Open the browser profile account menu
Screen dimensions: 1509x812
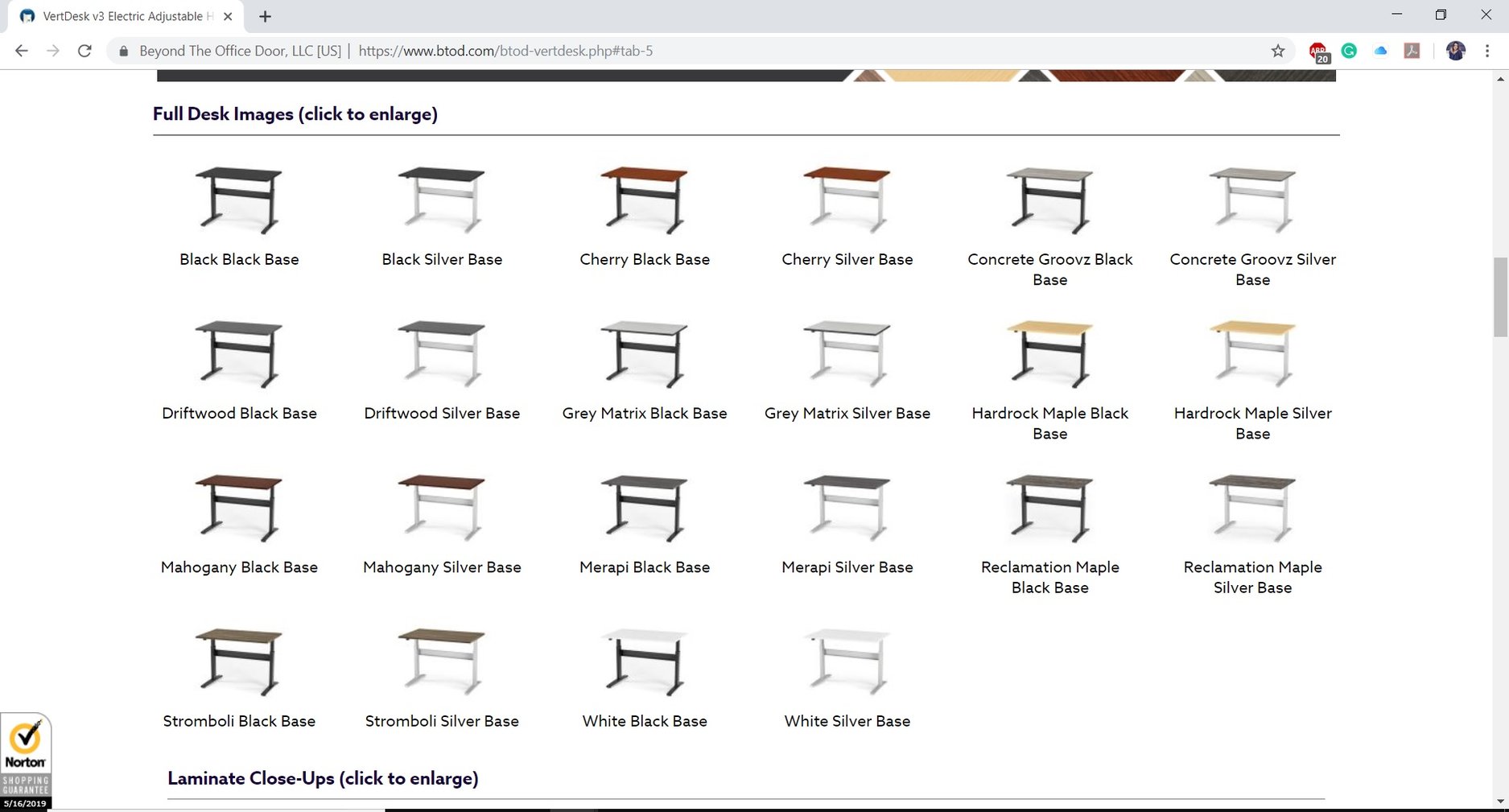tap(1455, 50)
